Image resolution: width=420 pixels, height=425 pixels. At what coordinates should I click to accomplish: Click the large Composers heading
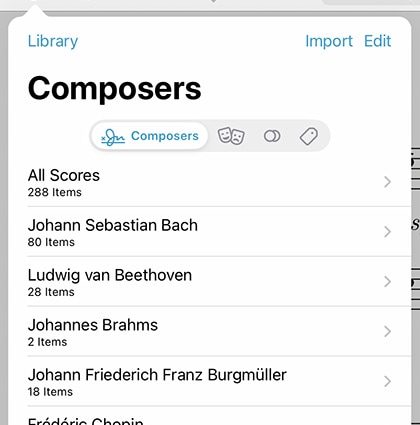click(115, 89)
